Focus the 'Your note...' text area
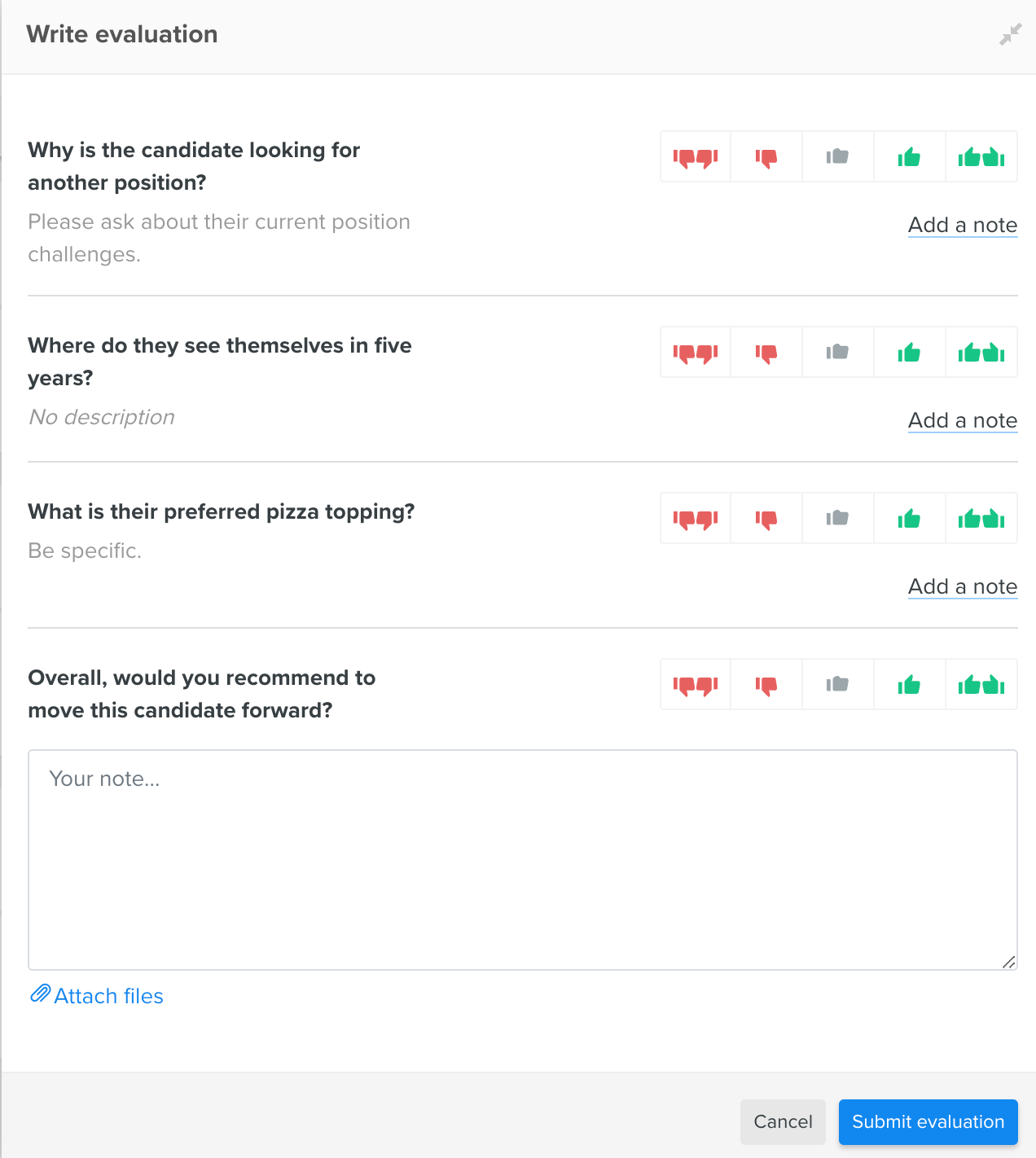 tap(522, 859)
